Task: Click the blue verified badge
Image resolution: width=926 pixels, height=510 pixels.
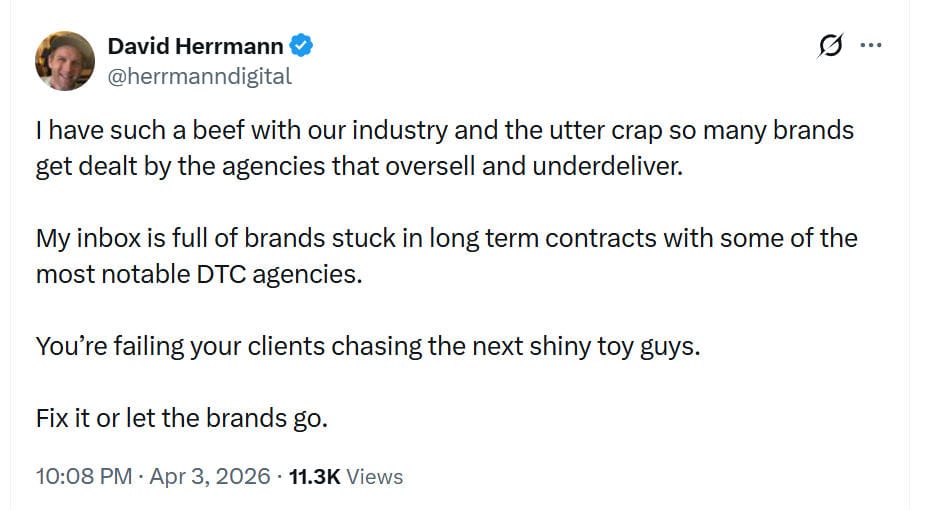Action: pos(302,45)
